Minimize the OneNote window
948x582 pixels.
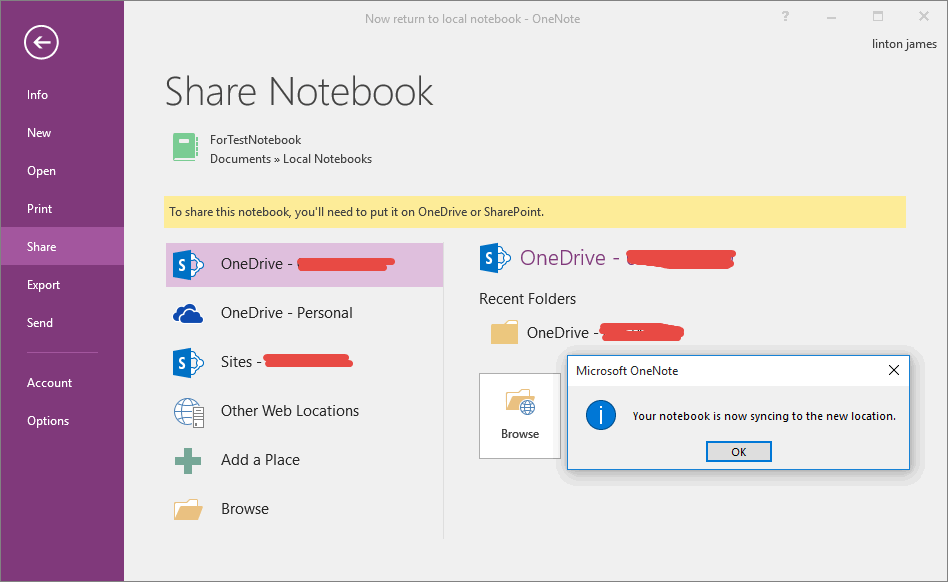[831, 17]
